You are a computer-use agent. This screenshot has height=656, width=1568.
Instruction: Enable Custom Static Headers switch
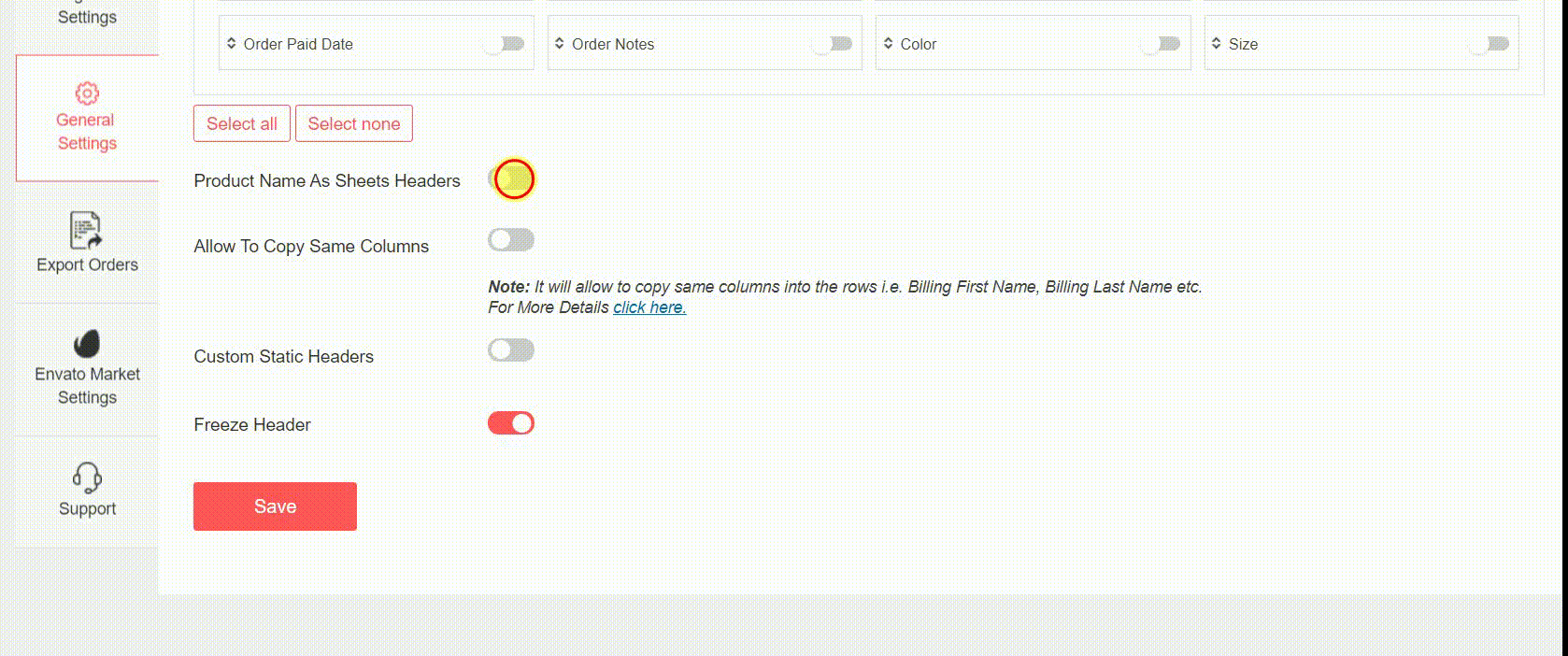click(x=510, y=350)
